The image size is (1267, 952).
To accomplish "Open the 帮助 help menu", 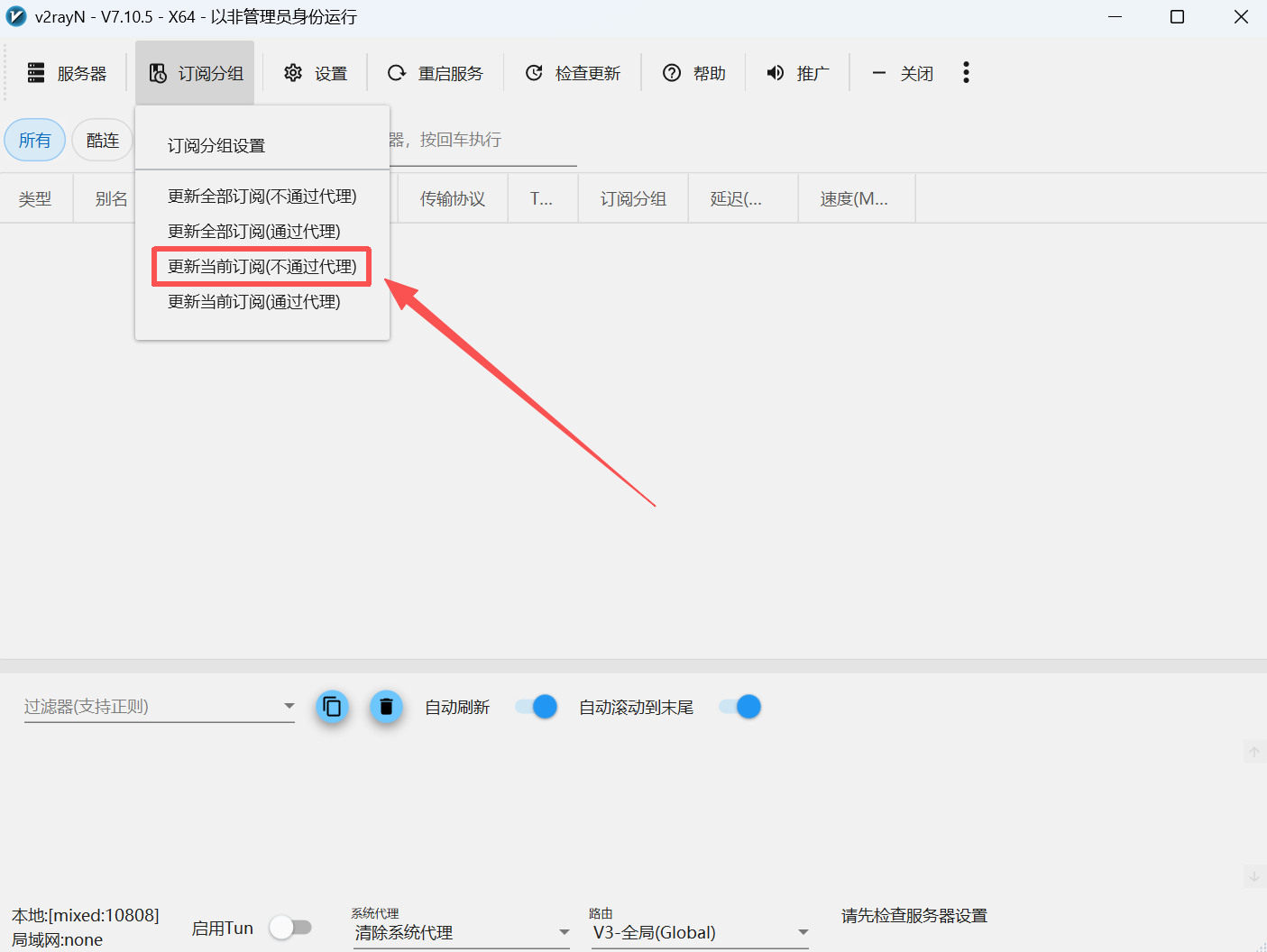I will (x=693, y=73).
